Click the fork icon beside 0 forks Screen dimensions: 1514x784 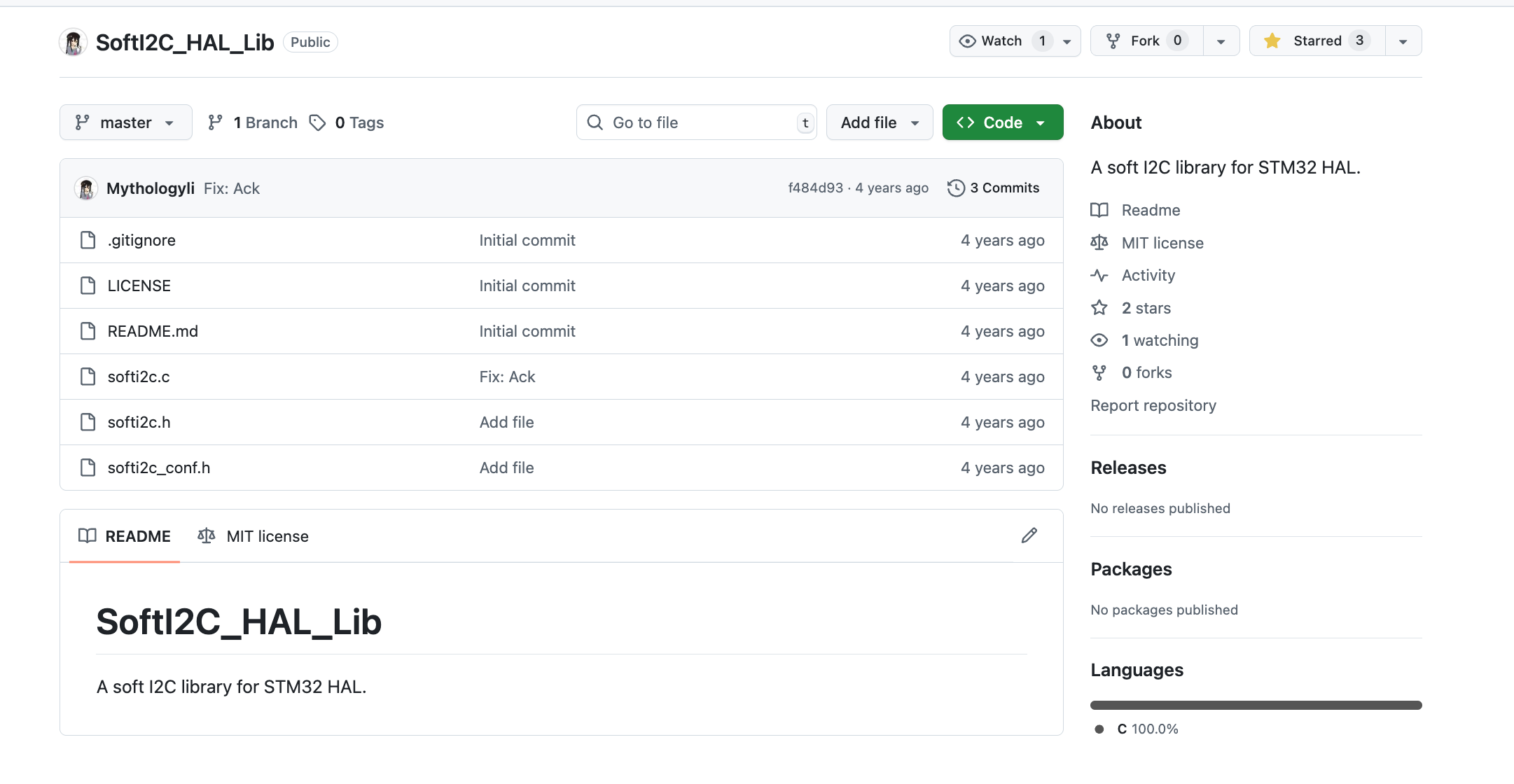click(1099, 373)
